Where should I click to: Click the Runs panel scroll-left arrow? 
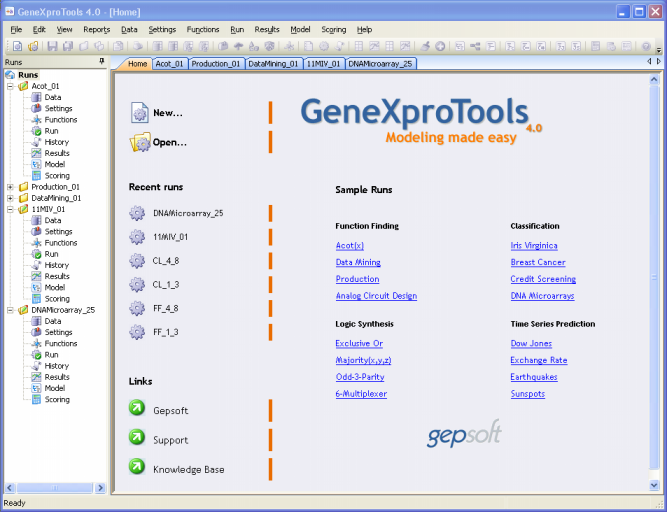pos(9,487)
